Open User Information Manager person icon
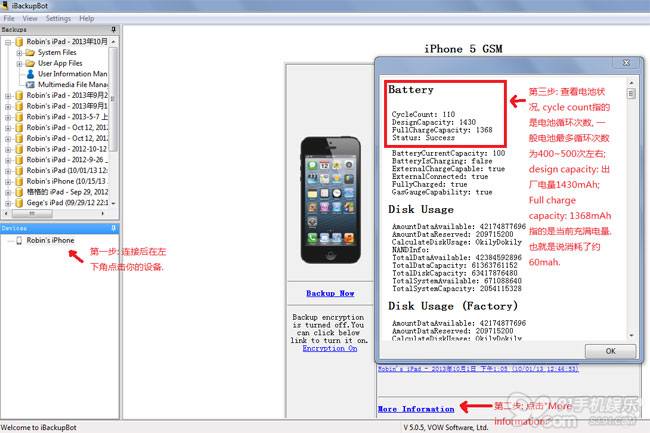650x433 pixels. 30,74
